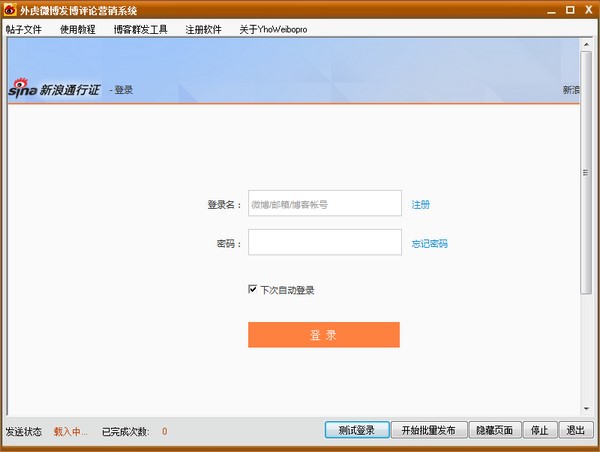This screenshot has width=600, height=452.
Task: Click the 发送状态 label
Action: tap(24, 432)
